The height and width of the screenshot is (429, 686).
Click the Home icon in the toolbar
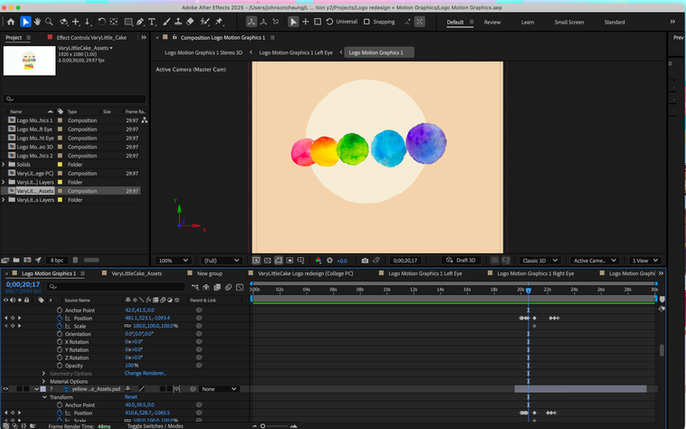[x=11, y=21]
